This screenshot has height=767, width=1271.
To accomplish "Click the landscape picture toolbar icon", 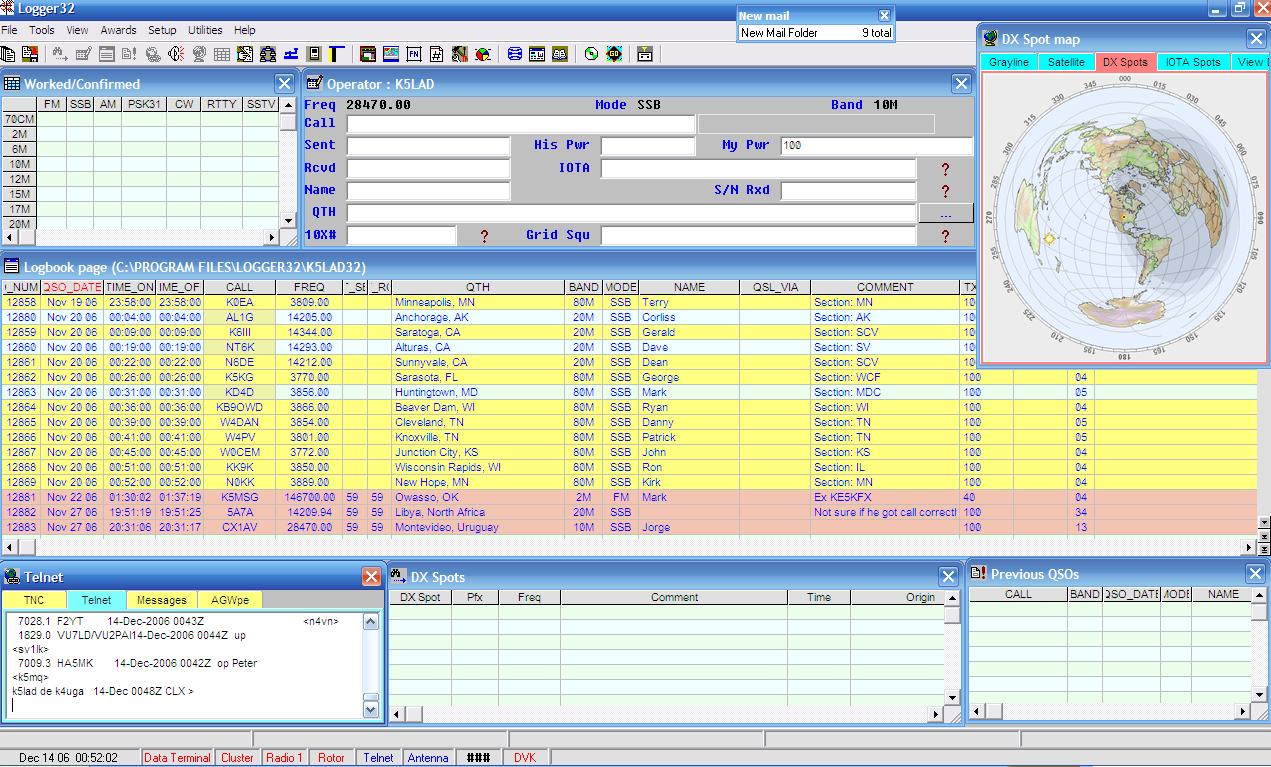I will pos(390,53).
